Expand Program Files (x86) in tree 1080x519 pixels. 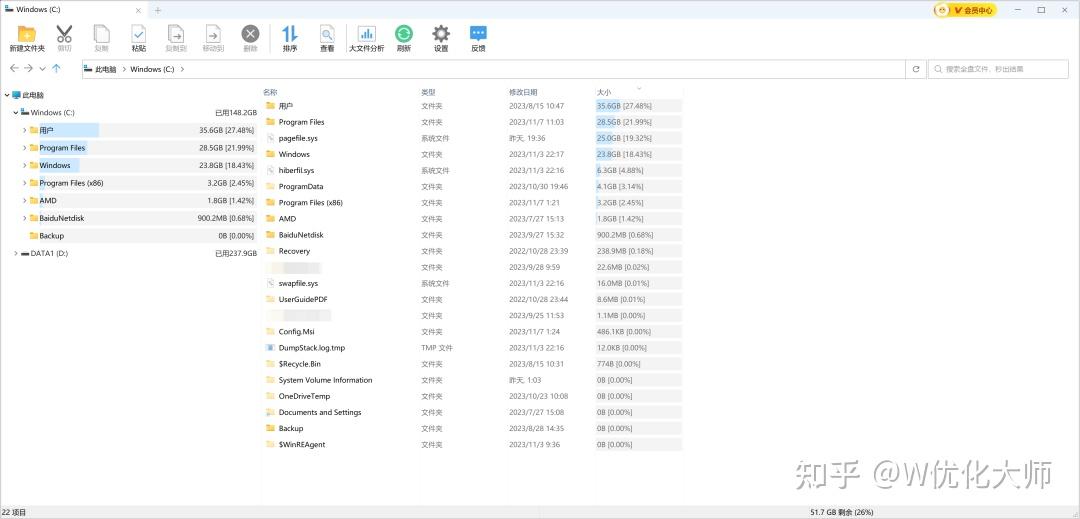click(x=25, y=183)
